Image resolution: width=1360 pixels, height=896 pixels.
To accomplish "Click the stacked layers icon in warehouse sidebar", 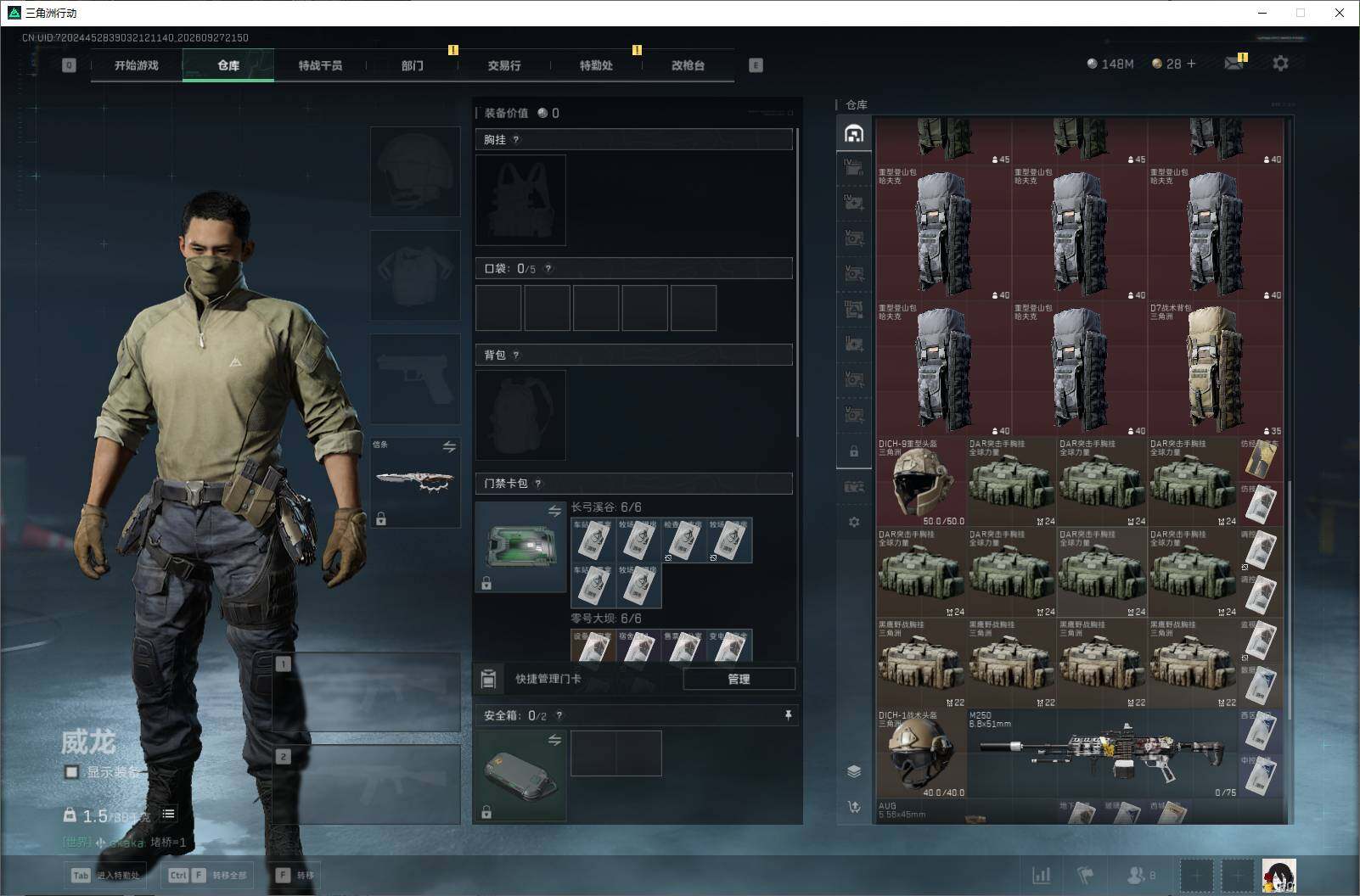I will coord(854,770).
